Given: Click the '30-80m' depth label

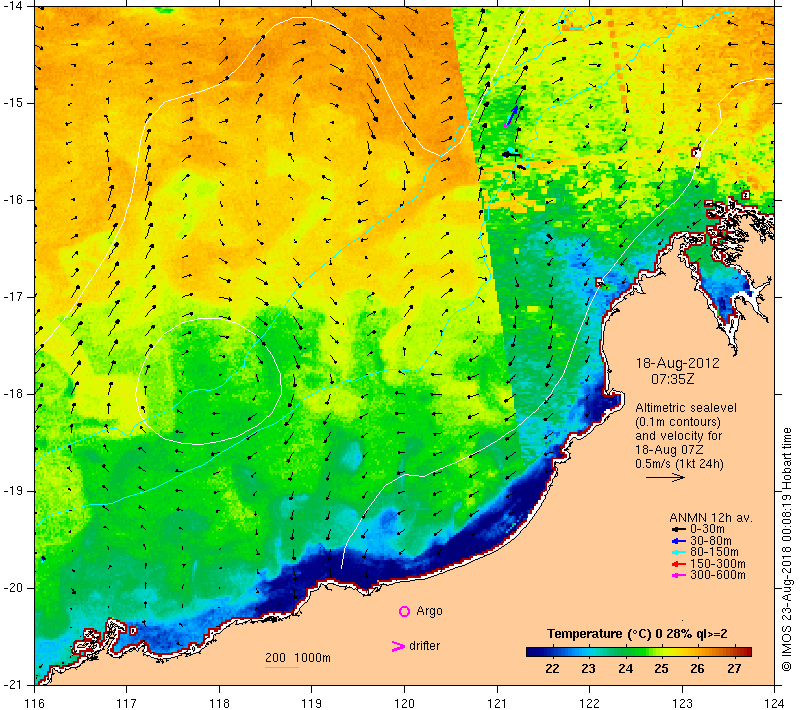Looking at the screenshot, I should [x=711, y=541].
